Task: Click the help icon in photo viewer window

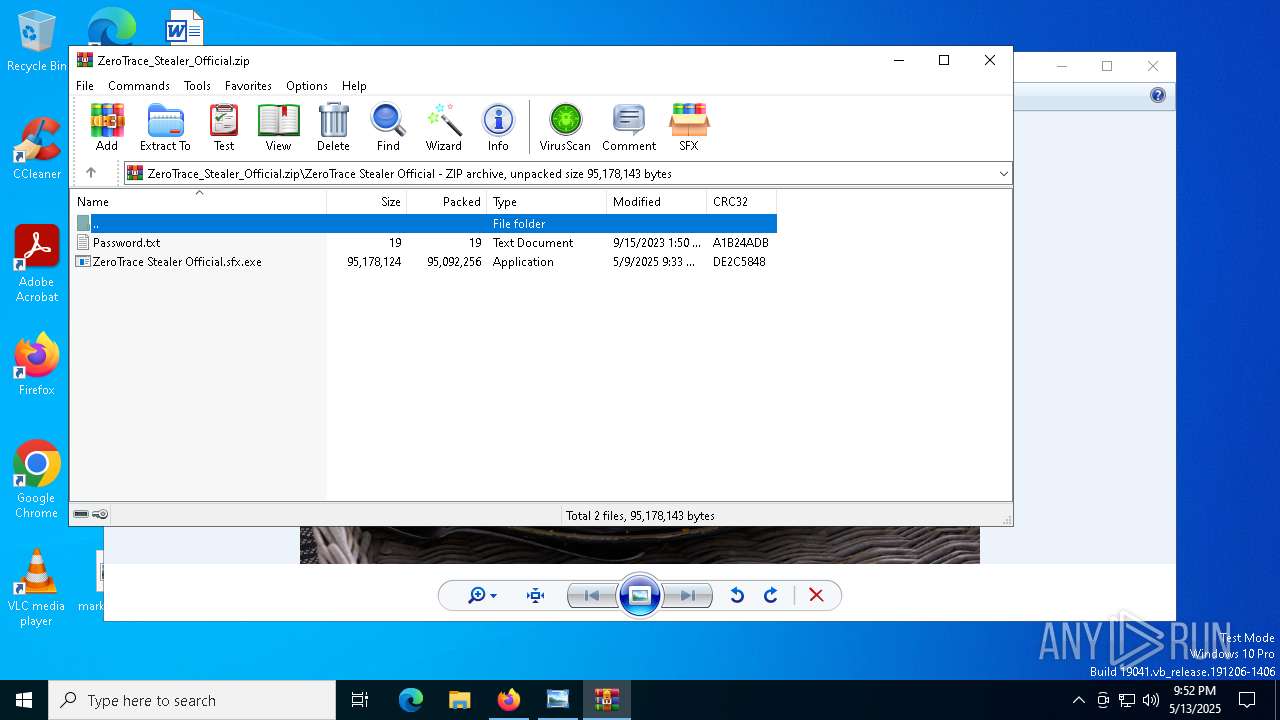Action: click(1158, 95)
